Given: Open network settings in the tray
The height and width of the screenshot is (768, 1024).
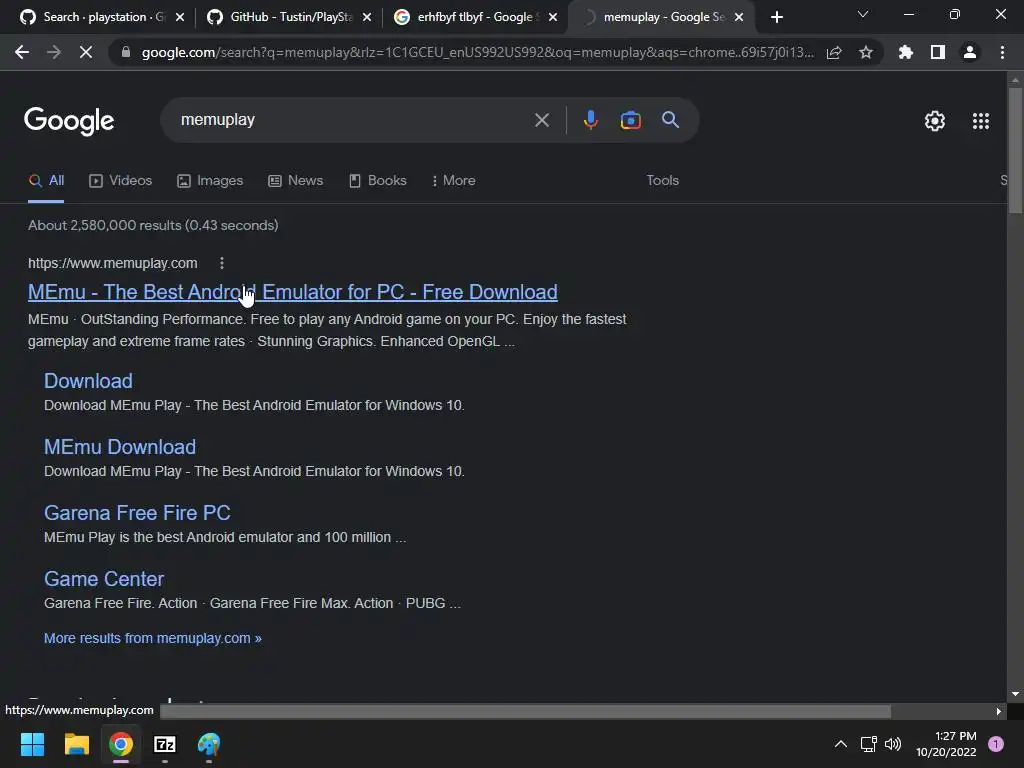Looking at the screenshot, I should point(869,744).
